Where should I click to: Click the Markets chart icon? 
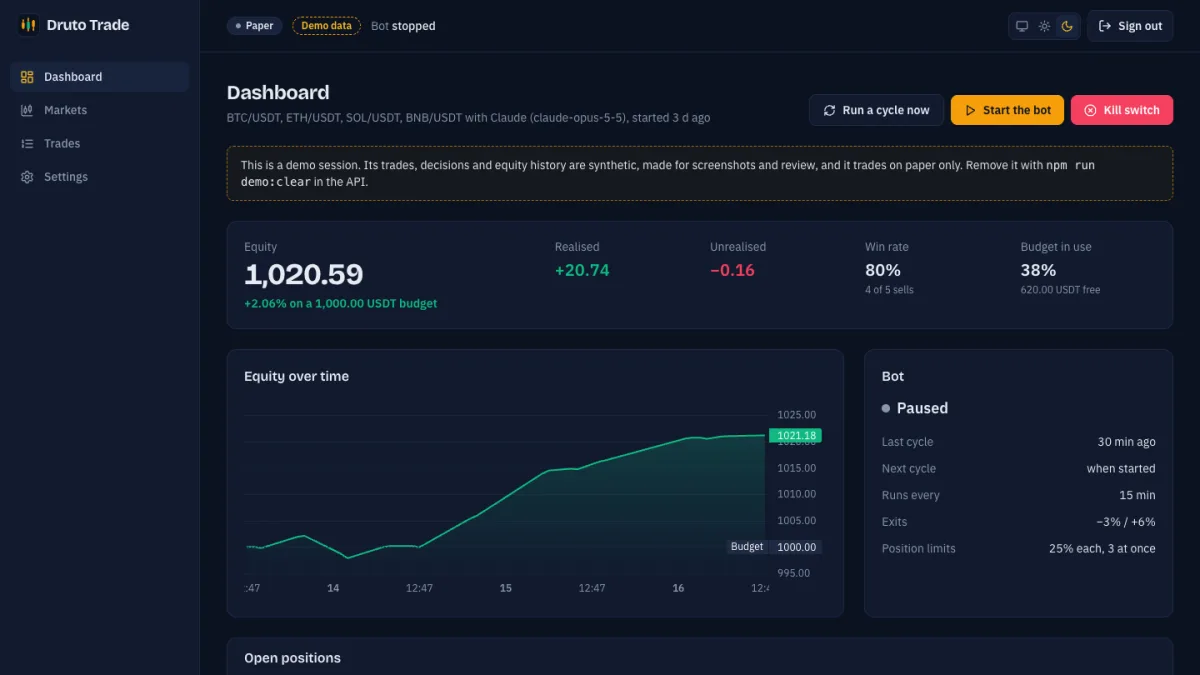point(27,110)
